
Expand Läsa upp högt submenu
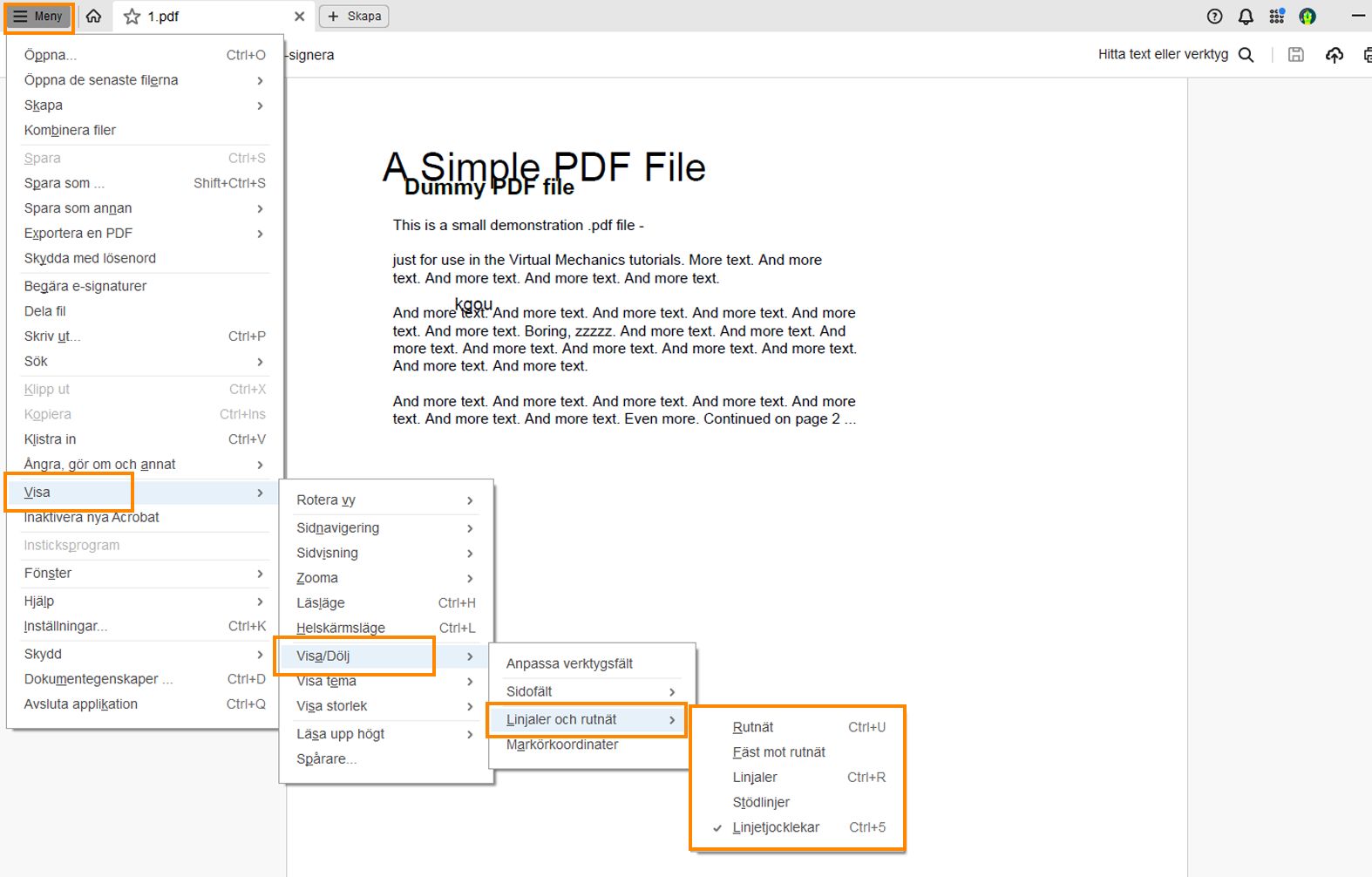pyautogui.click(x=386, y=734)
